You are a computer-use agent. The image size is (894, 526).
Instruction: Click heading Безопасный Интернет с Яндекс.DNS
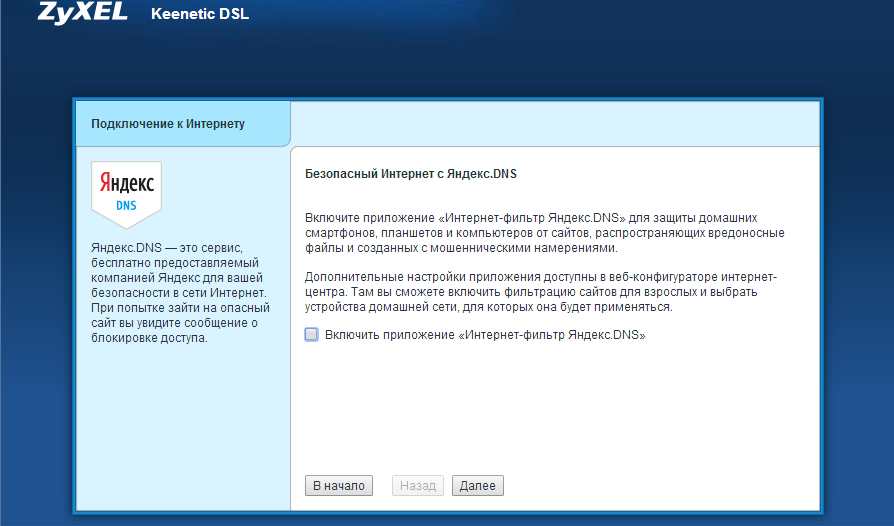coord(410,174)
